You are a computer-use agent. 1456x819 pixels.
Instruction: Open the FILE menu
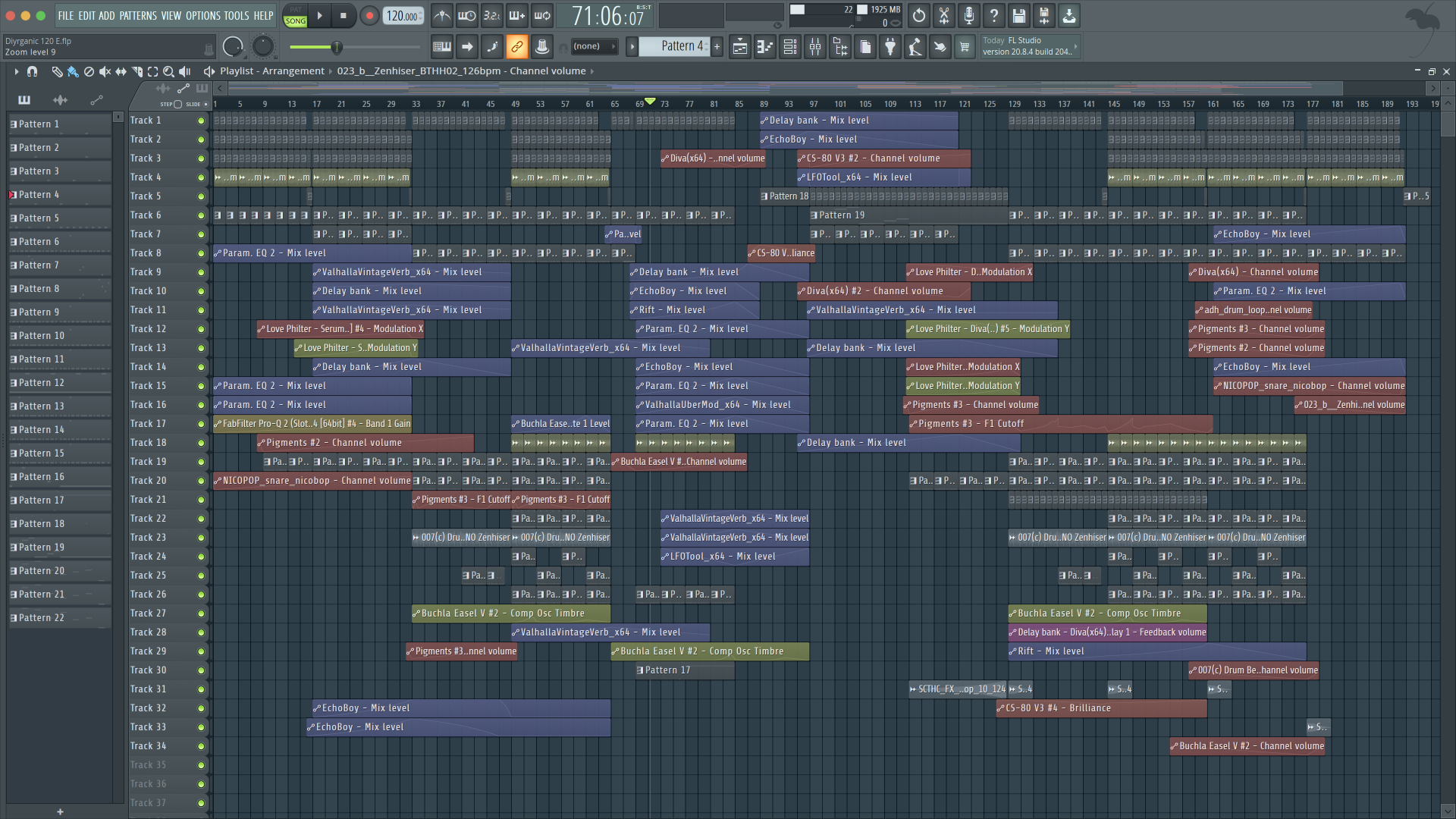[x=66, y=15]
